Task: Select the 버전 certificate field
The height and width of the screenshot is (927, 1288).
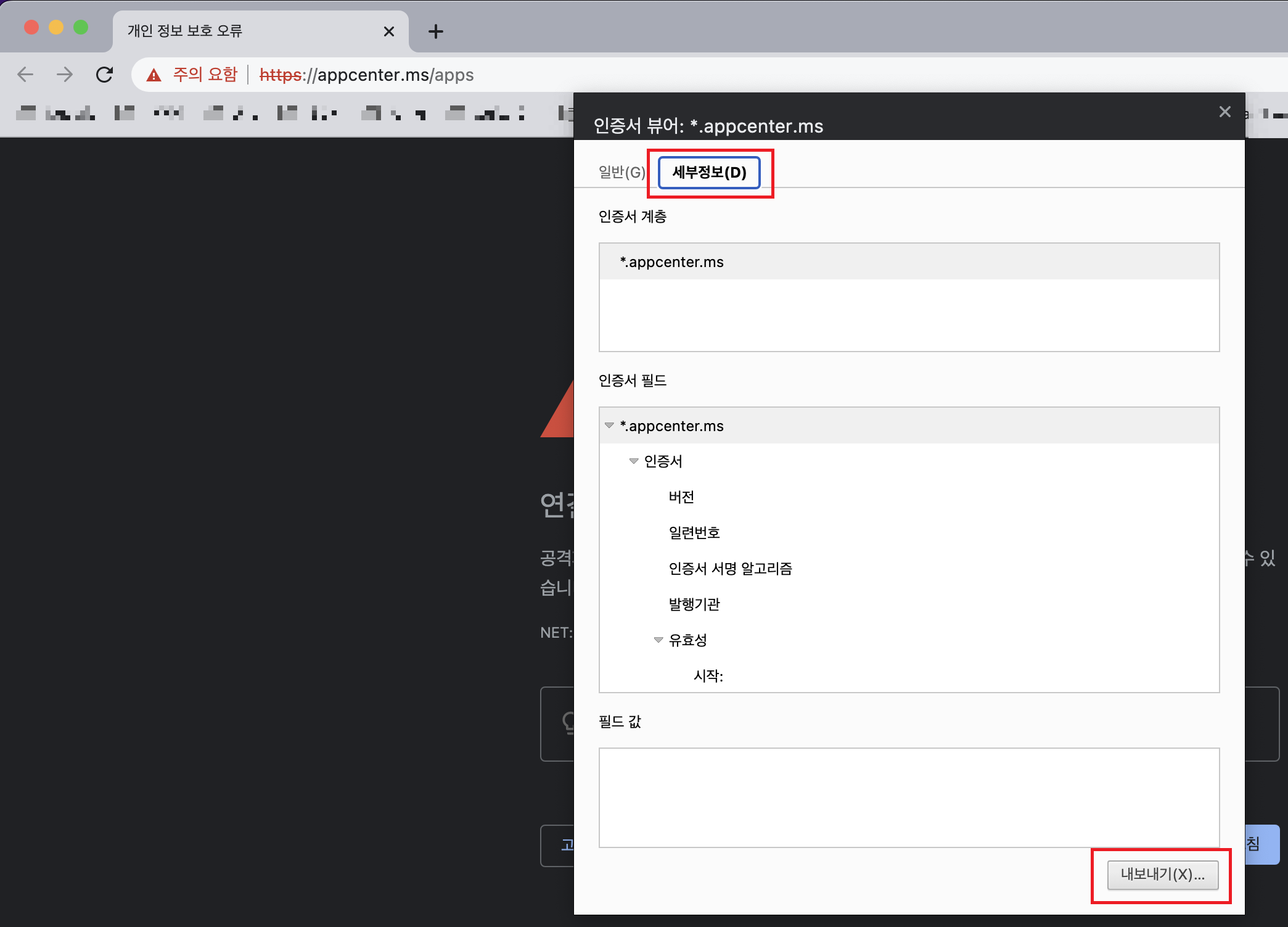Action: (681, 497)
